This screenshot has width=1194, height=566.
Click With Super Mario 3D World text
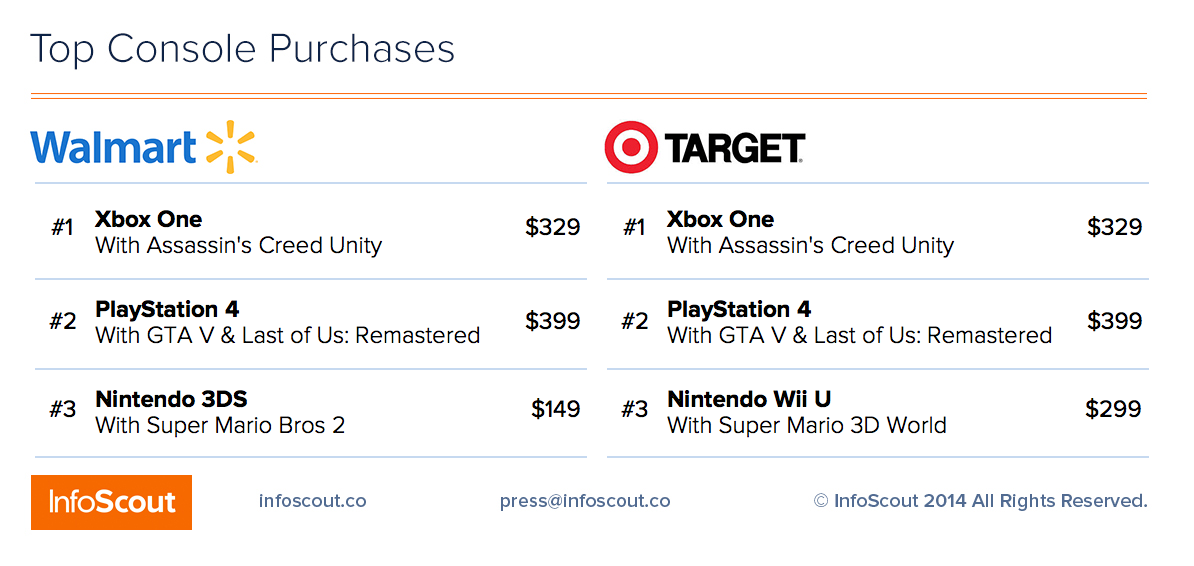tap(806, 425)
